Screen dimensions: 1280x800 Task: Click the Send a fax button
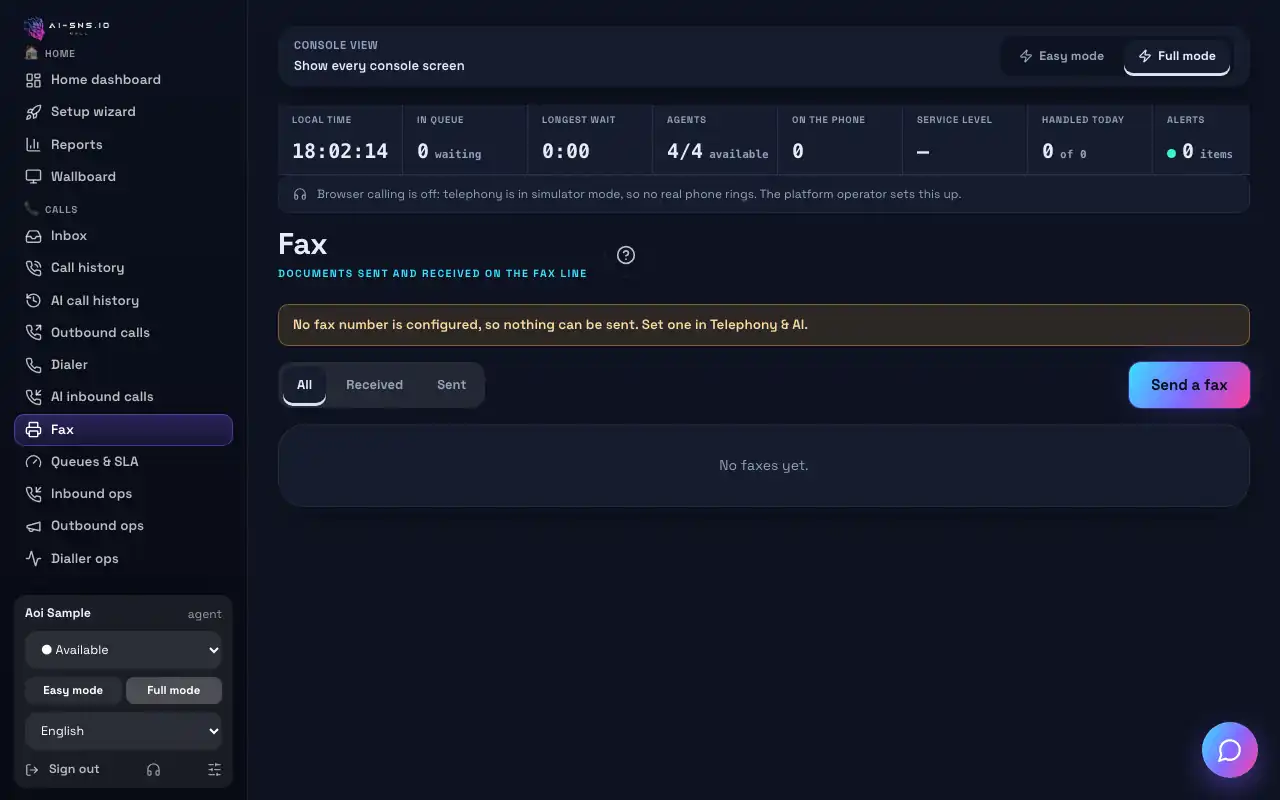pos(1189,385)
